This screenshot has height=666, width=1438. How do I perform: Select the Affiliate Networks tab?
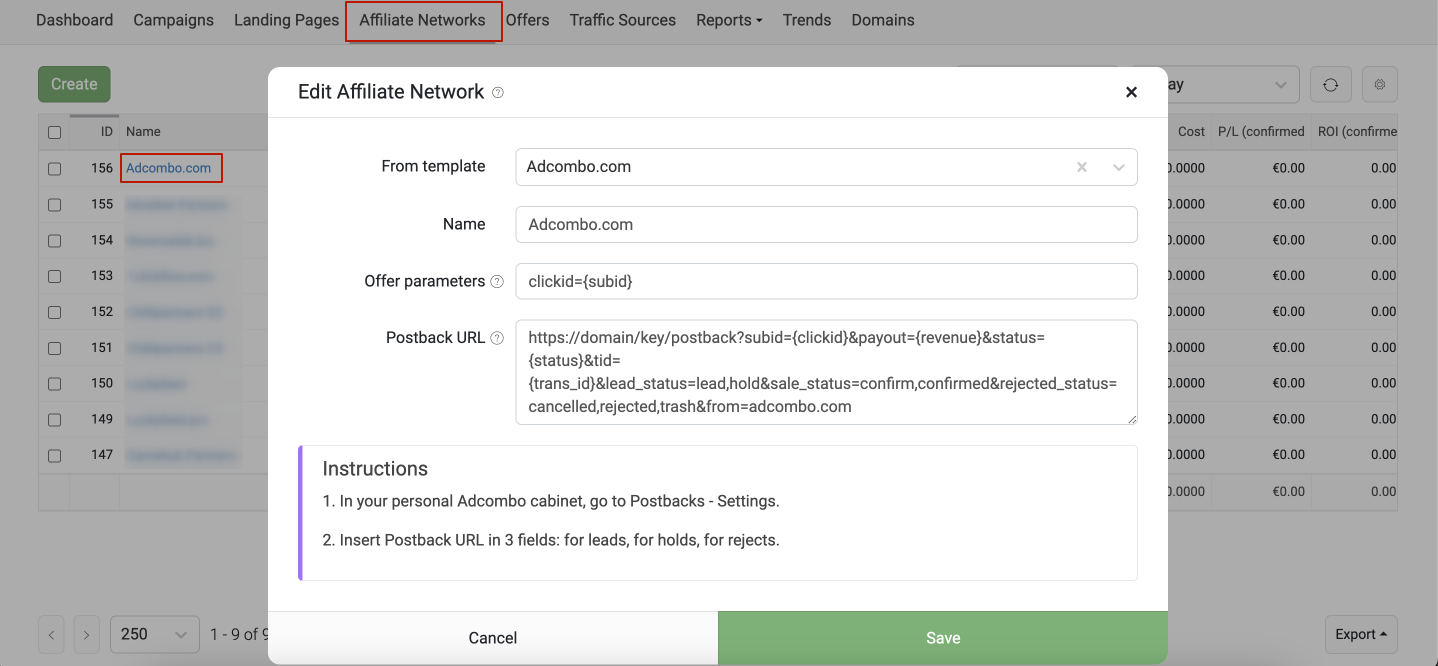pyautogui.click(x=422, y=20)
